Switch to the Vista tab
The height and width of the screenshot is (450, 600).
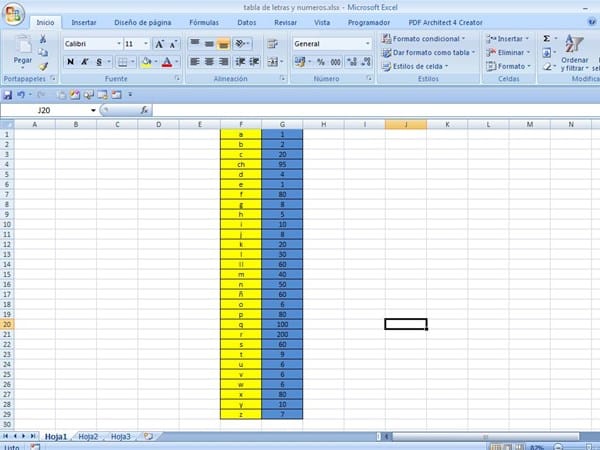pyautogui.click(x=322, y=23)
